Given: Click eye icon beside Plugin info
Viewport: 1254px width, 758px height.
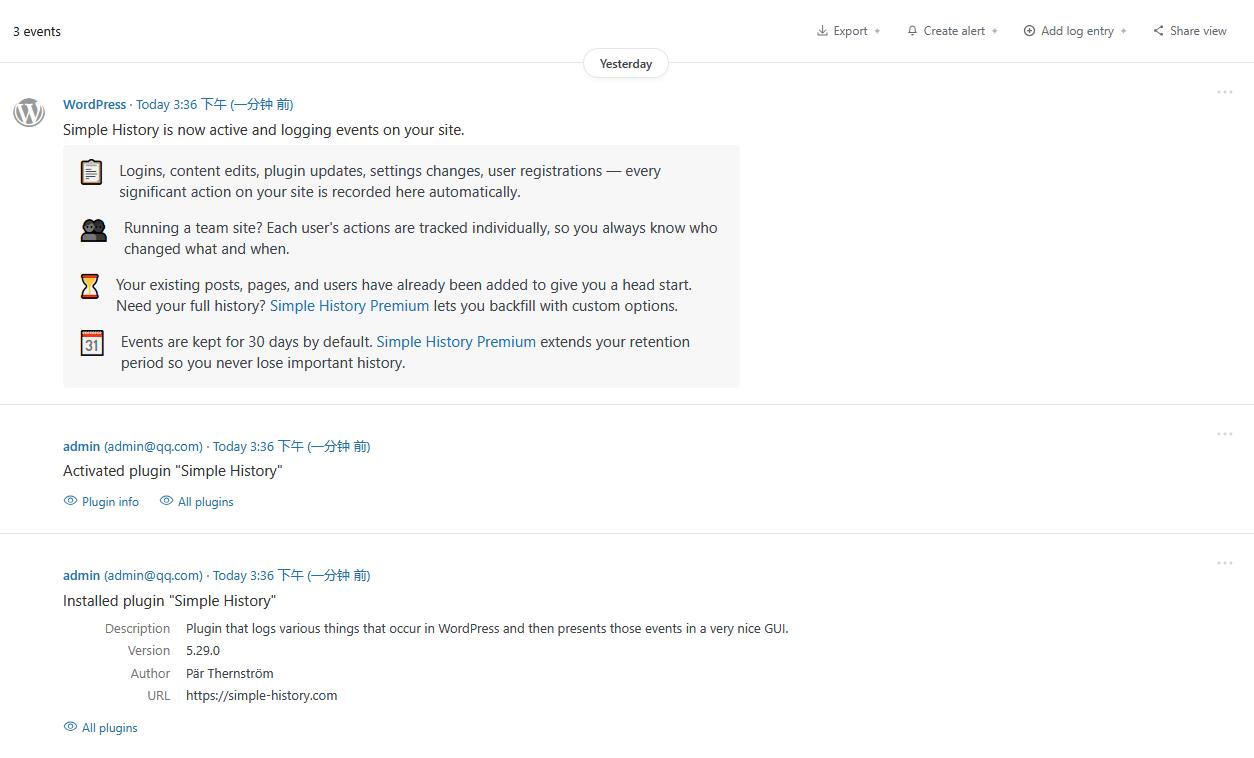Looking at the screenshot, I should coord(70,501).
